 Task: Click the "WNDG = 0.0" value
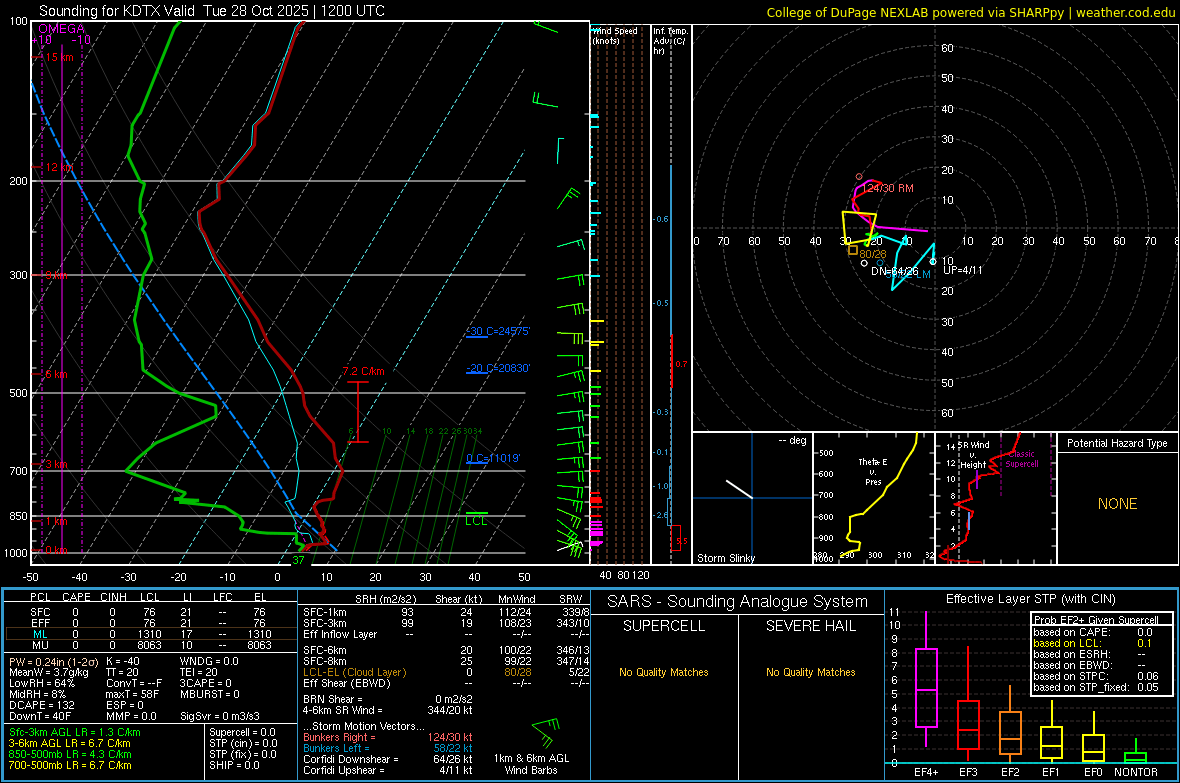pyautogui.click(x=209, y=661)
